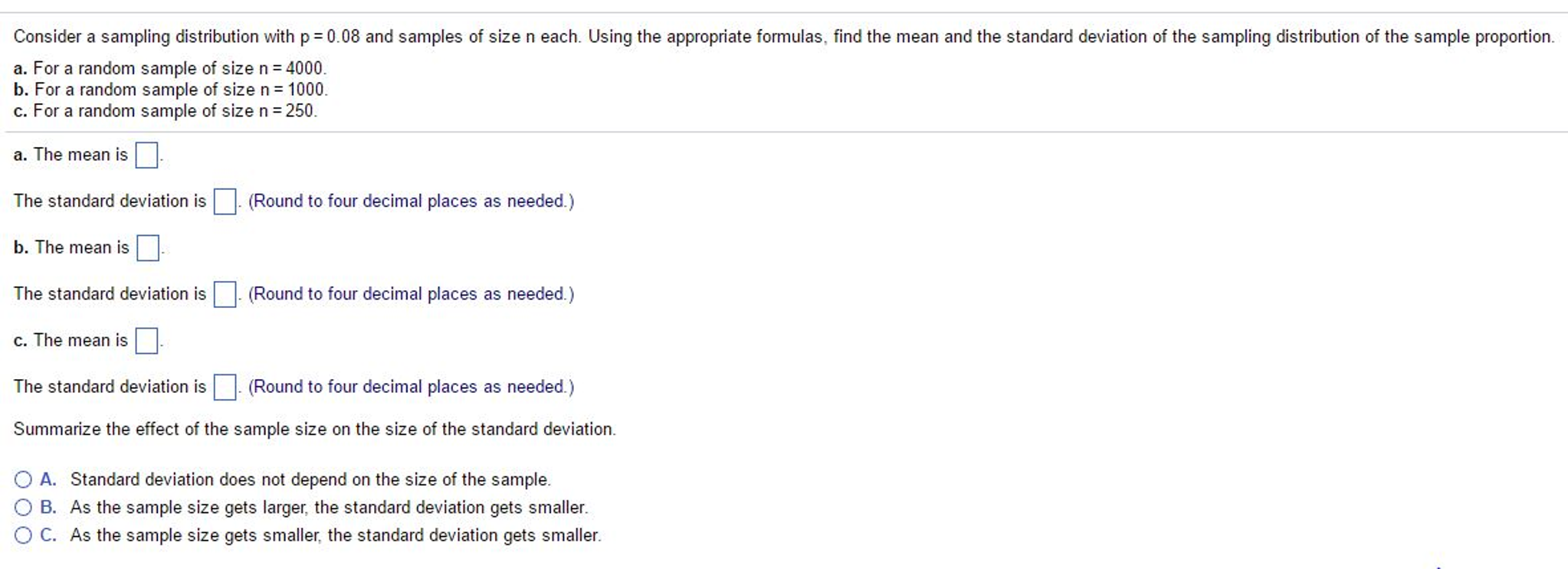Click the mean answer box for part b
This screenshot has height=569, width=1568.
[147, 250]
